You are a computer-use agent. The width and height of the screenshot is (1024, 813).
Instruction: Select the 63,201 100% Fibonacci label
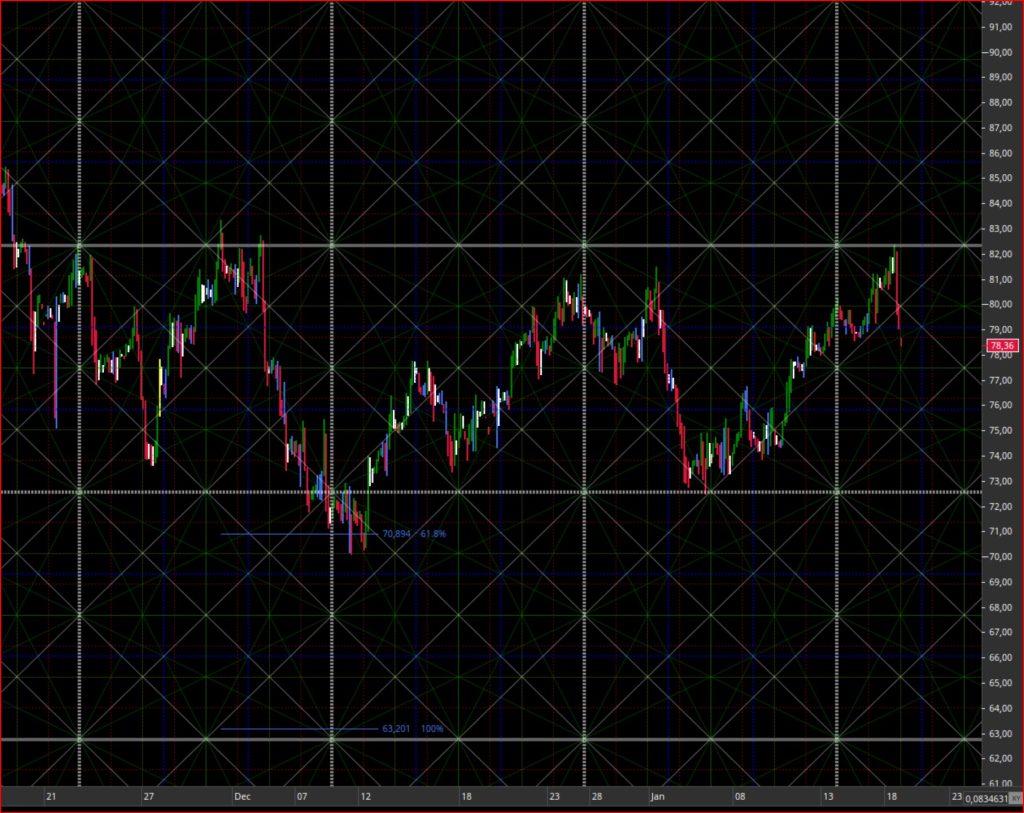[413, 728]
